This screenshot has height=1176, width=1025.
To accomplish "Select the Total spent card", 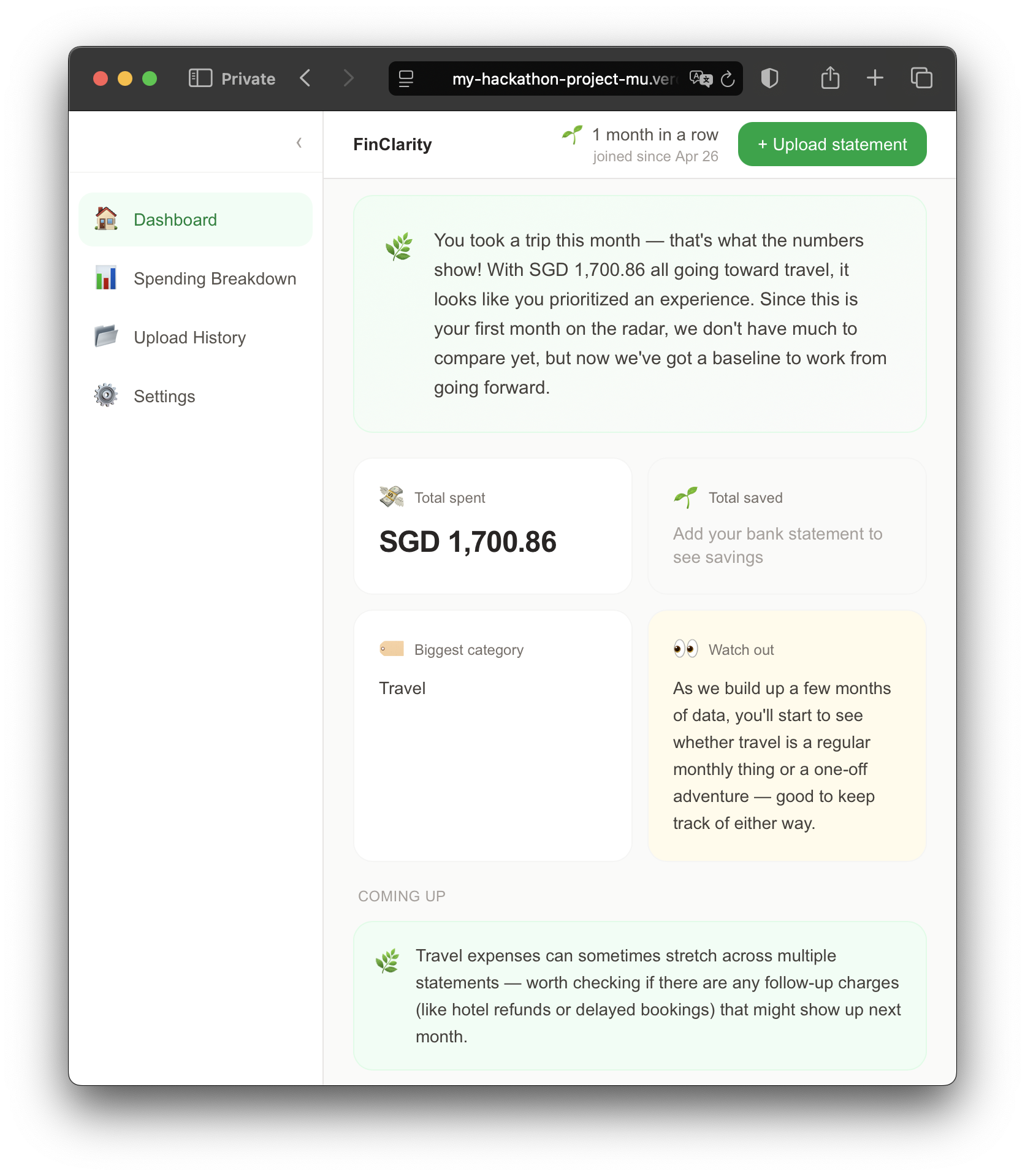I will click(x=493, y=526).
